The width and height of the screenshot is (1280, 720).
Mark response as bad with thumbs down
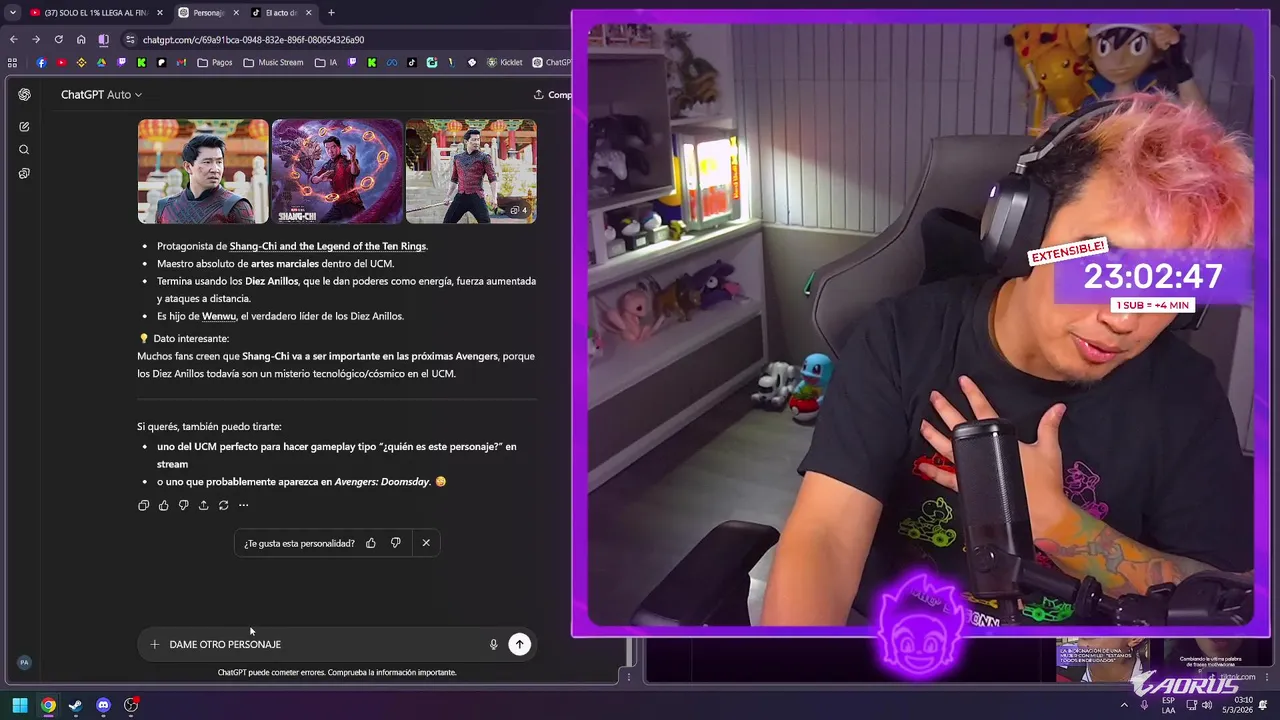[x=184, y=505]
